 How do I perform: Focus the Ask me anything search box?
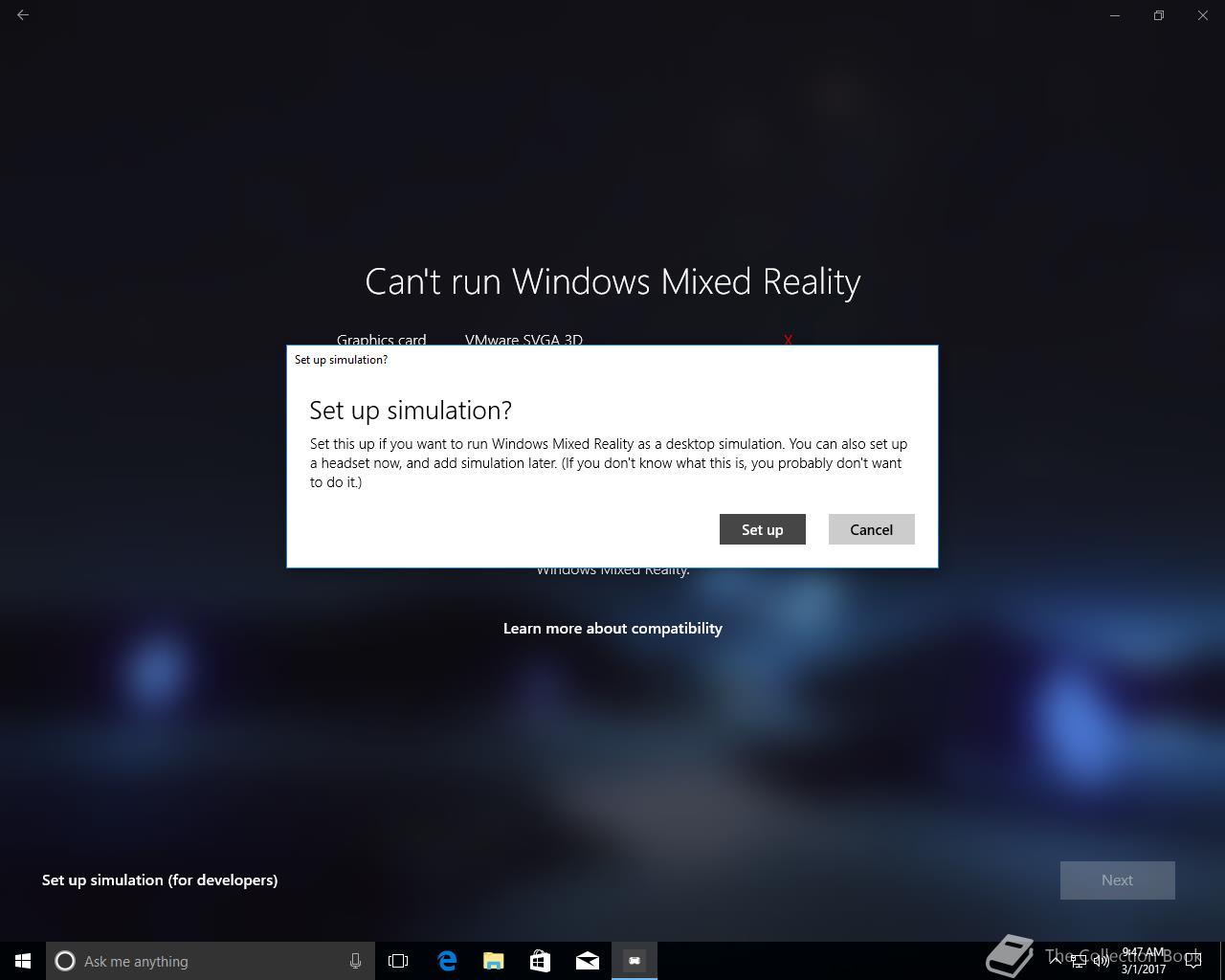[211, 961]
